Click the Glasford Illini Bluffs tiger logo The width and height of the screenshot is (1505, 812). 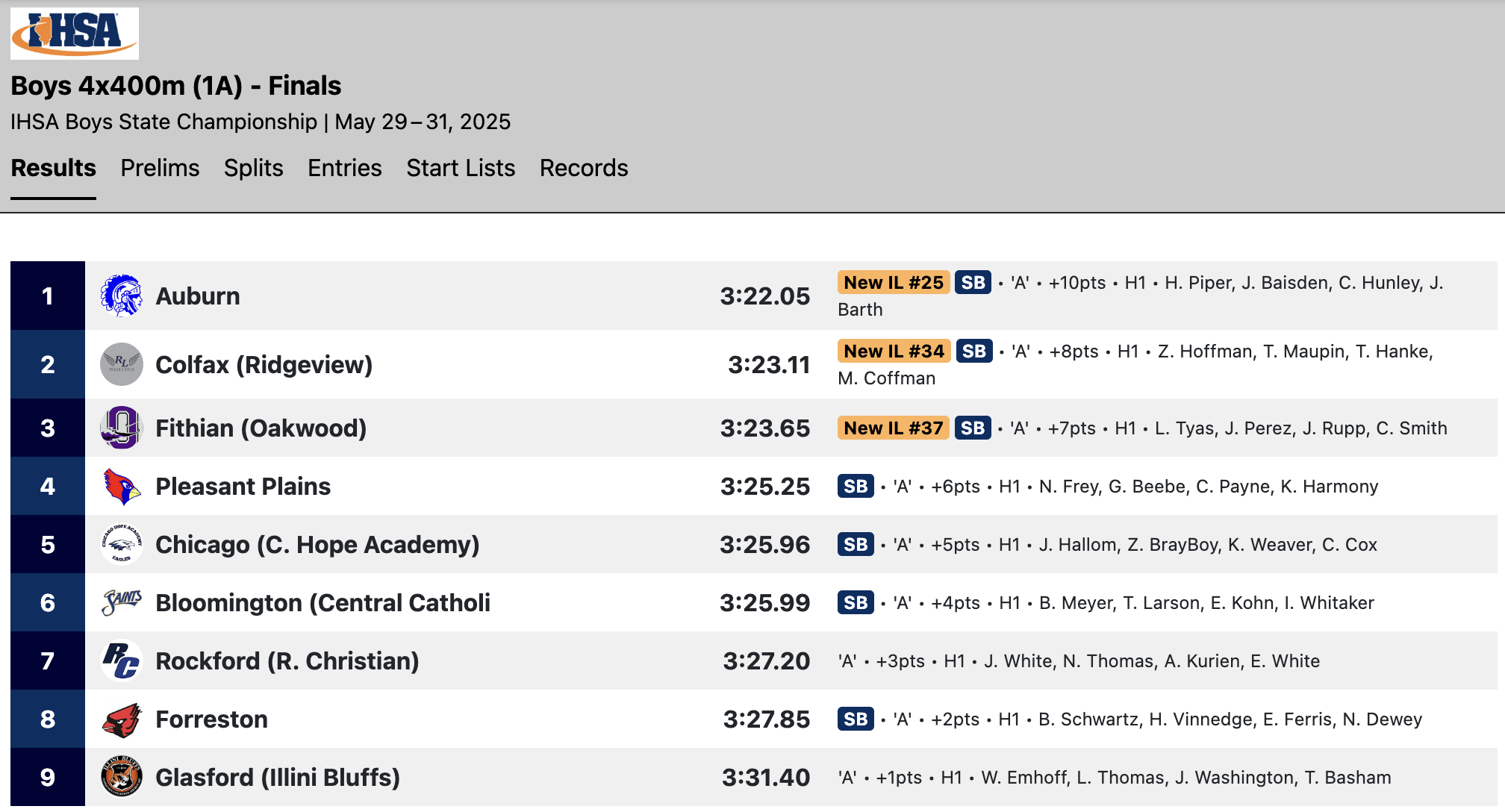[x=122, y=777]
